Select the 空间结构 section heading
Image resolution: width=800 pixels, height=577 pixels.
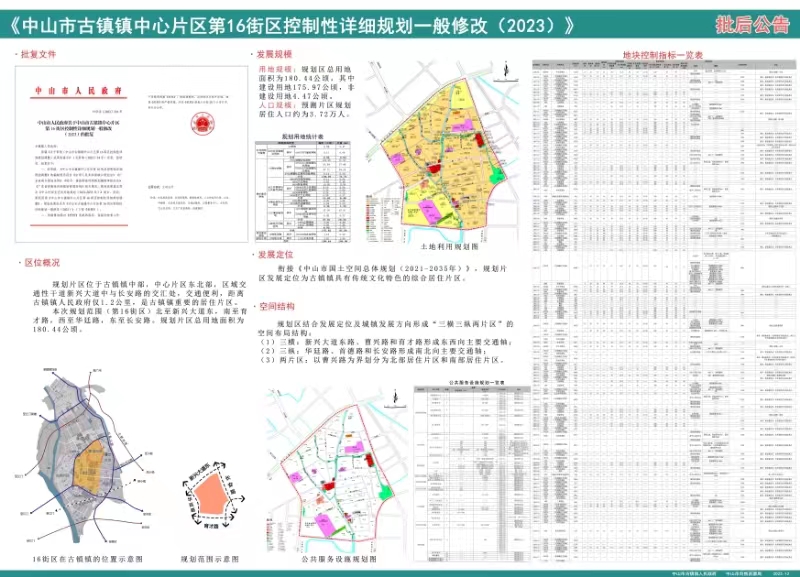(277, 306)
